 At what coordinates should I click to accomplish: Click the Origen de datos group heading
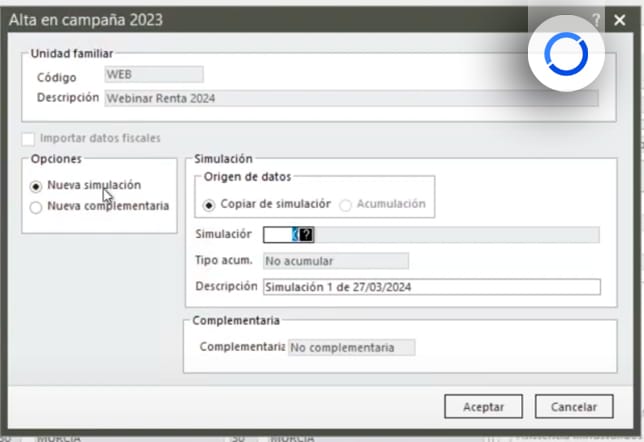(247, 177)
